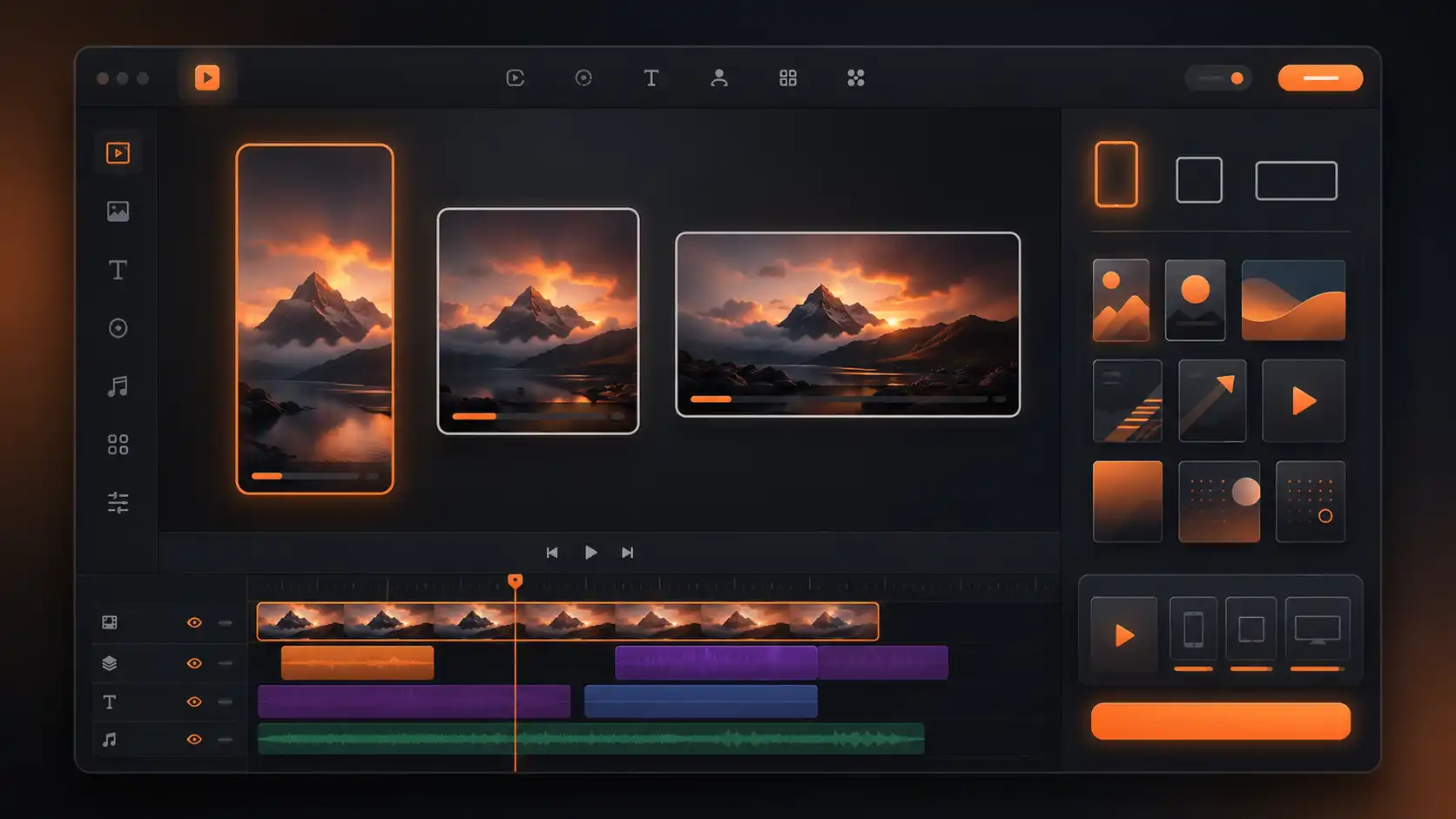The width and height of the screenshot is (1456, 819).
Task: Collapse the music track with dash button
Action: pos(226,739)
